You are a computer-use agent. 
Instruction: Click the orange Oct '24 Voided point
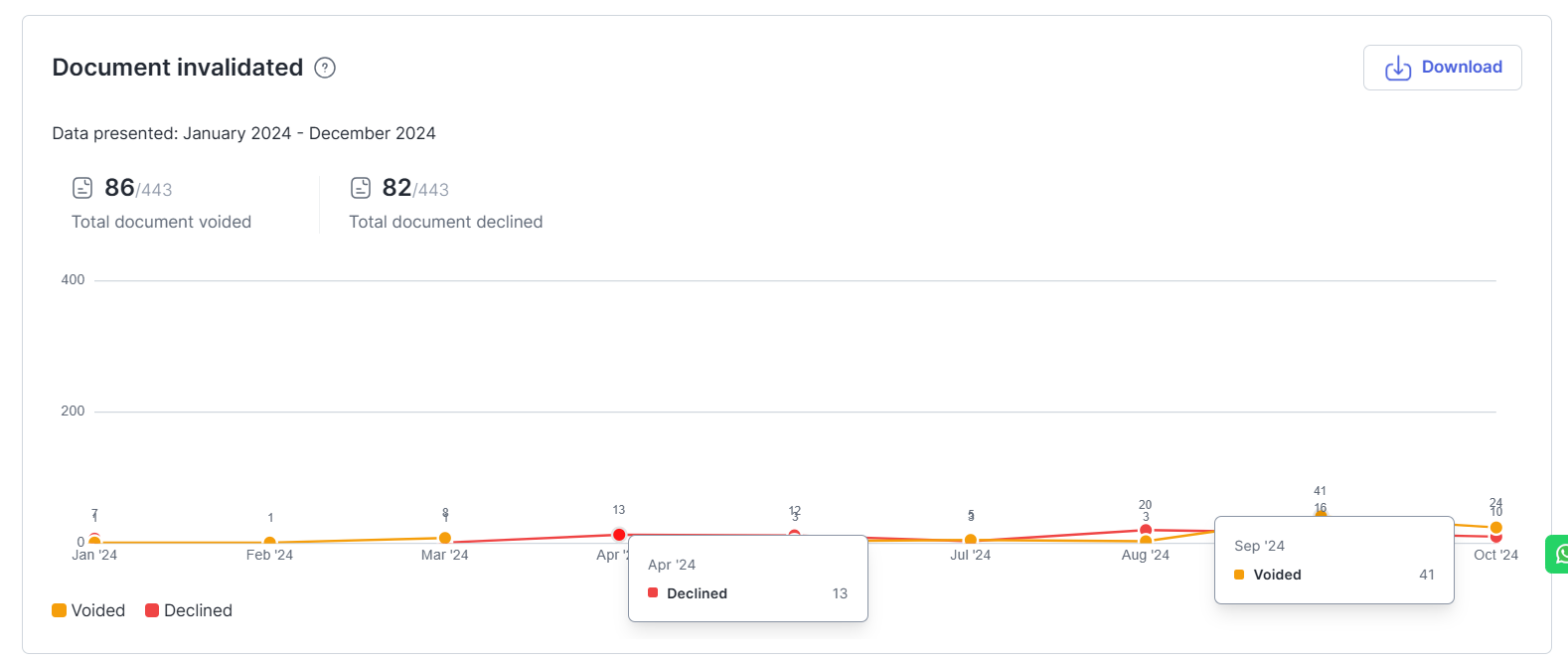[x=1495, y=527]
